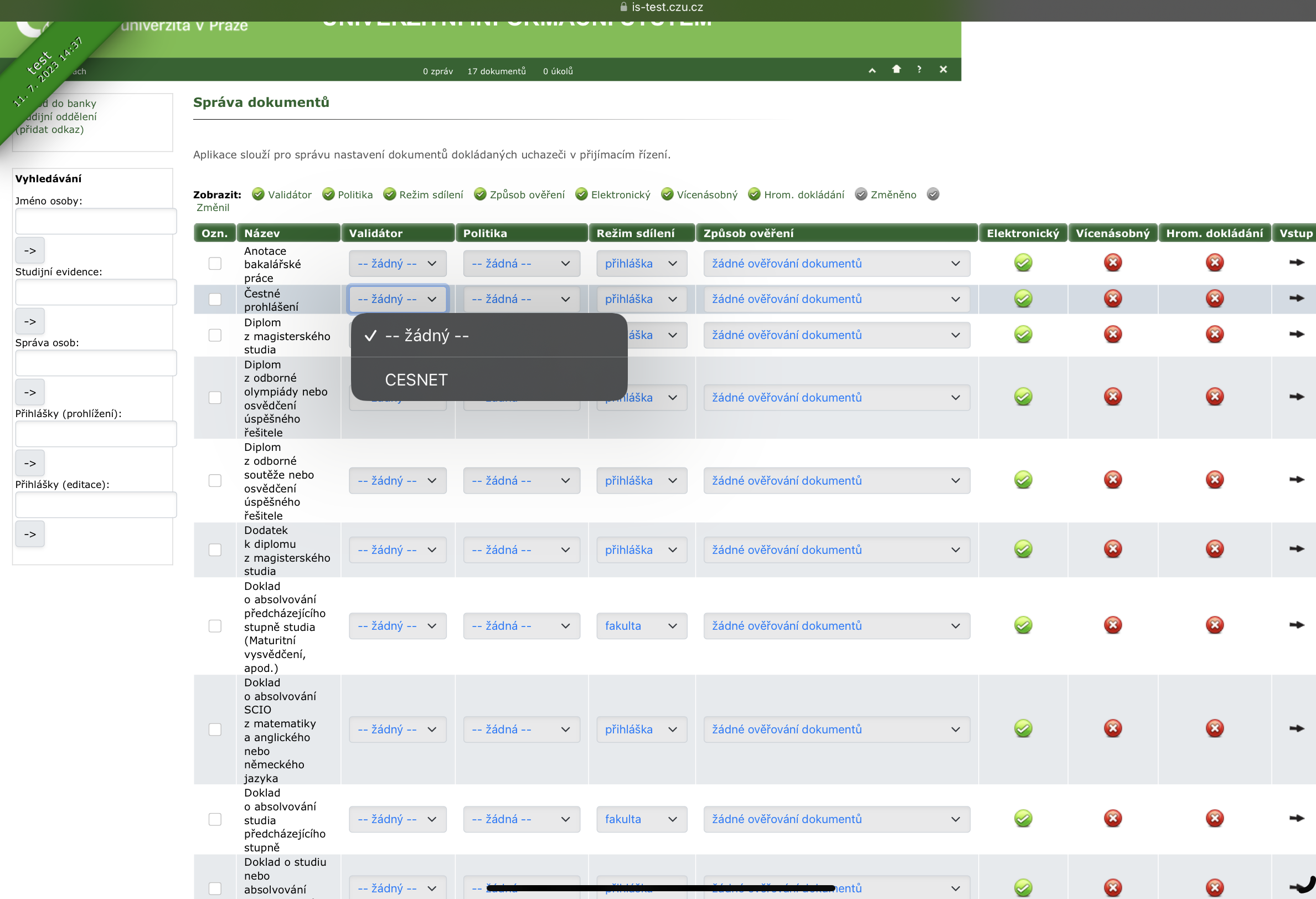Click the '17 dokumentů' link
This screenshot has width=1316, height=899.
(496, 71)
